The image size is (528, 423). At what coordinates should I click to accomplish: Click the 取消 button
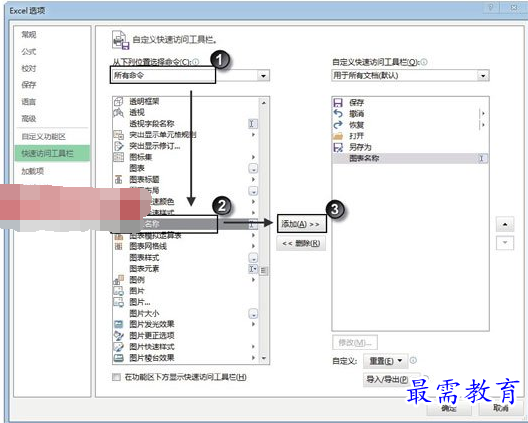point(501,408)
